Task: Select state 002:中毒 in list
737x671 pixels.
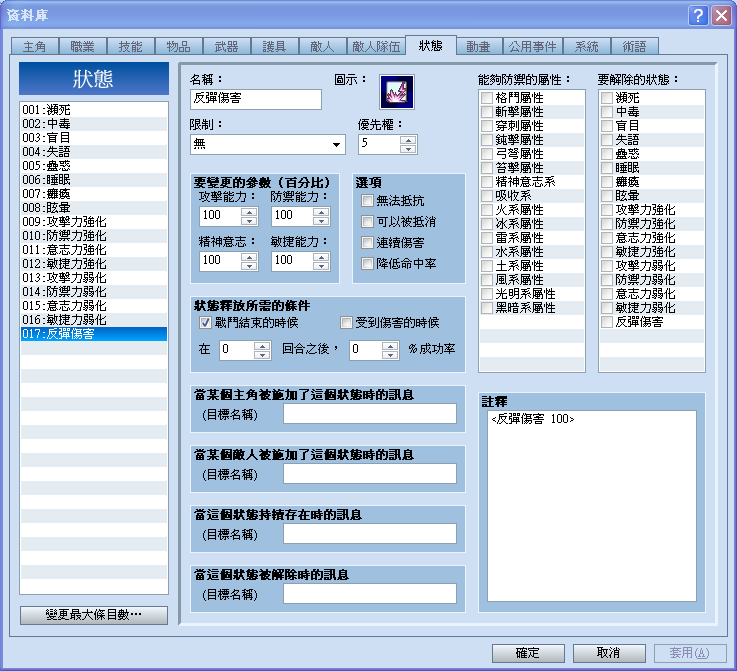Action: tap(94, 124)
